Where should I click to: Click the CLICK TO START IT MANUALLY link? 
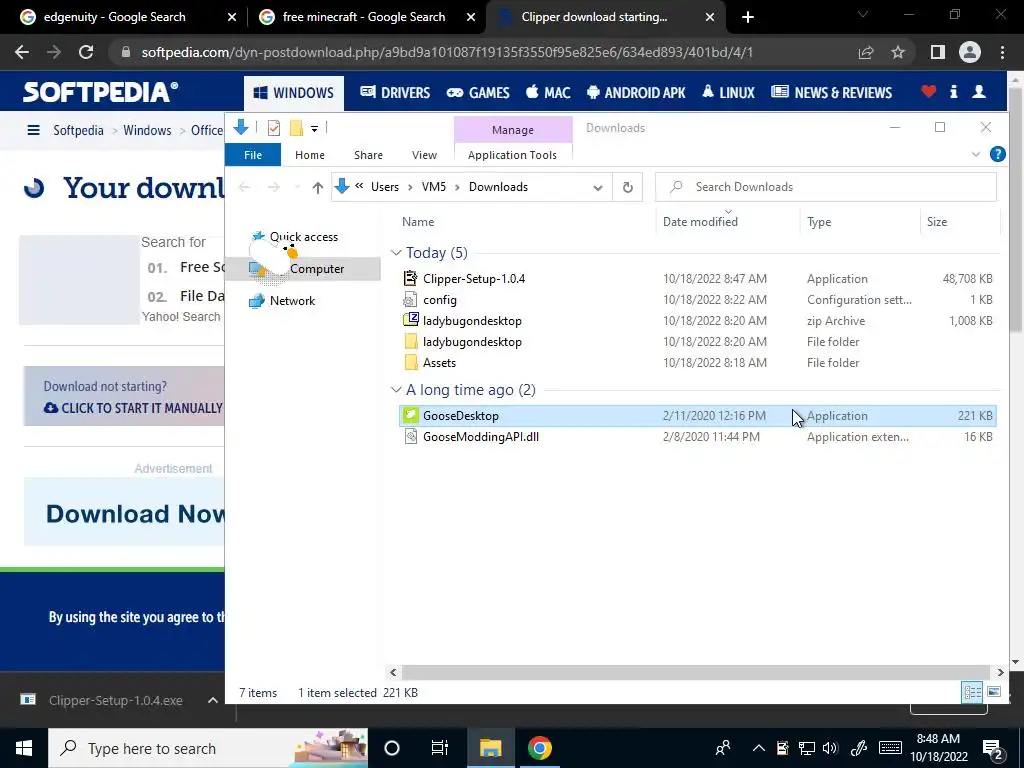click(x=133, y=408)
